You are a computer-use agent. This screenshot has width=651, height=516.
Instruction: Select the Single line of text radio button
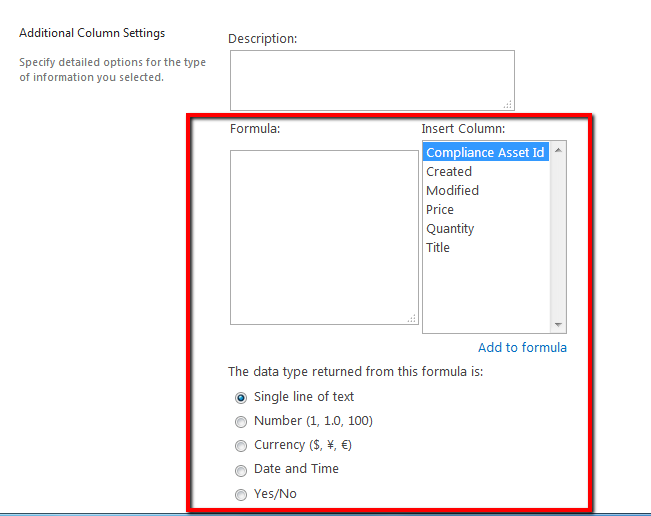tap(241, 398)
